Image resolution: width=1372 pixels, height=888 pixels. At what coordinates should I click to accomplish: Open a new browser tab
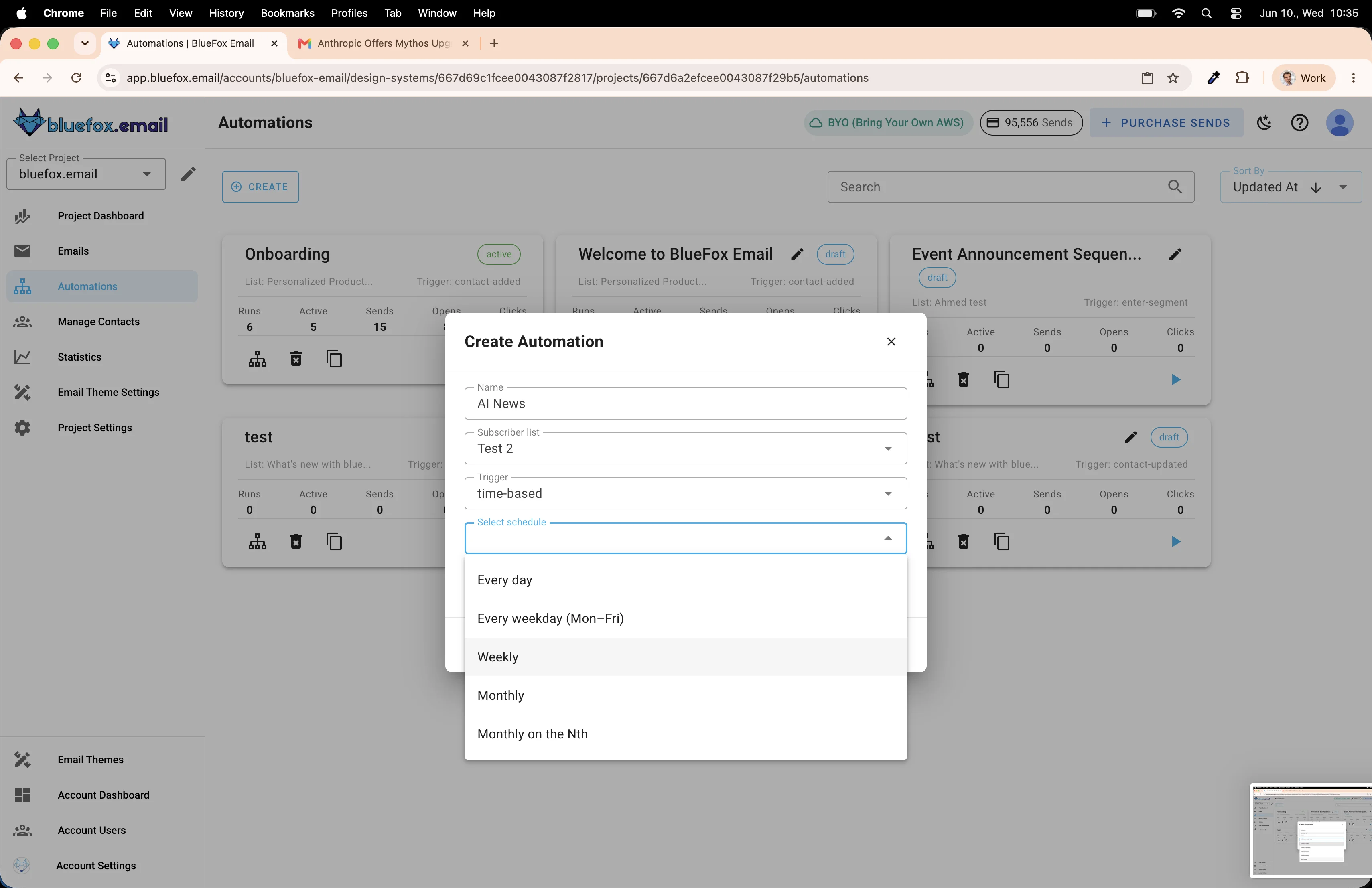494,43
